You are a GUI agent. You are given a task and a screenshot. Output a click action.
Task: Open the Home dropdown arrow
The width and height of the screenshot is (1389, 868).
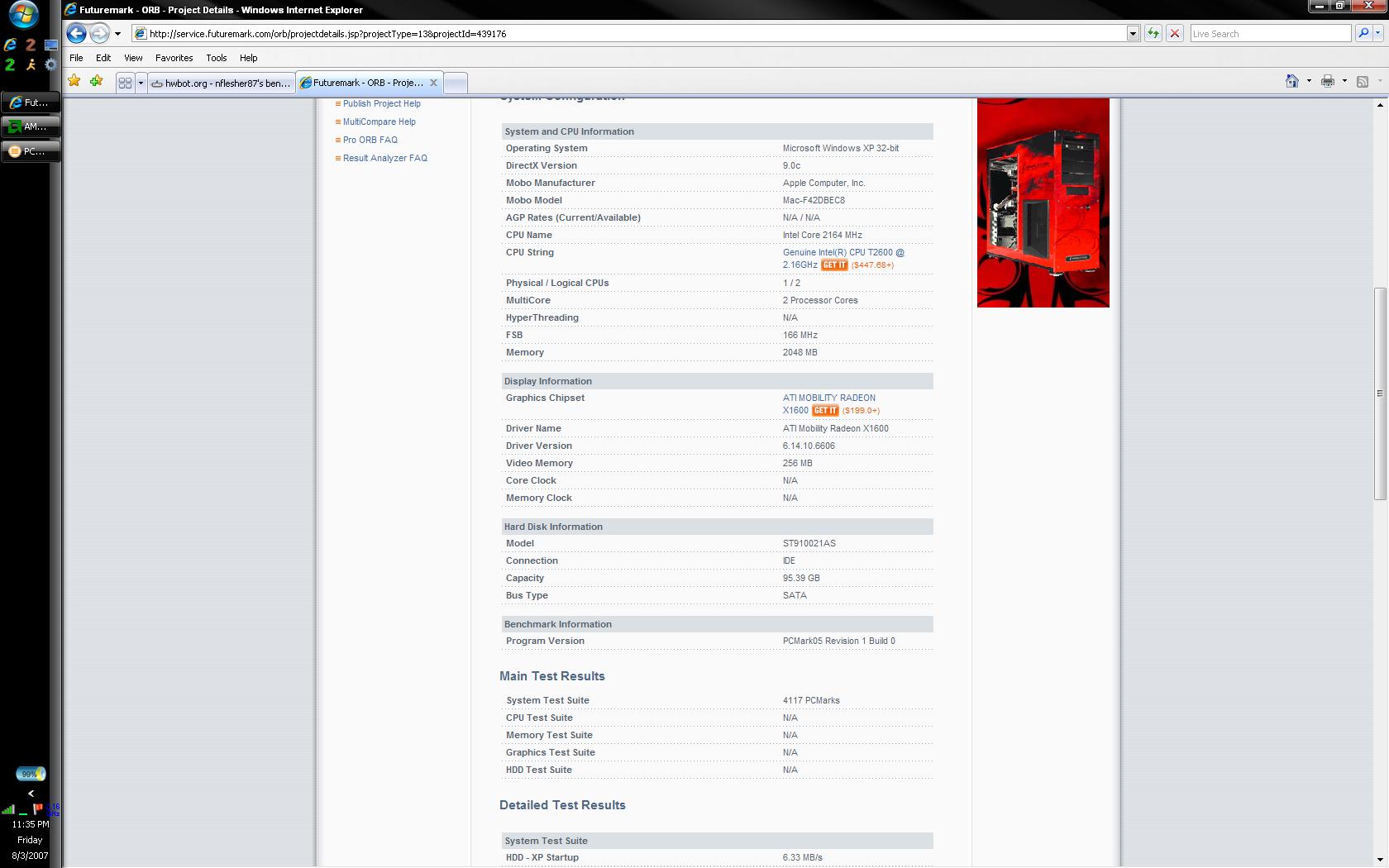coord(1309,81)
